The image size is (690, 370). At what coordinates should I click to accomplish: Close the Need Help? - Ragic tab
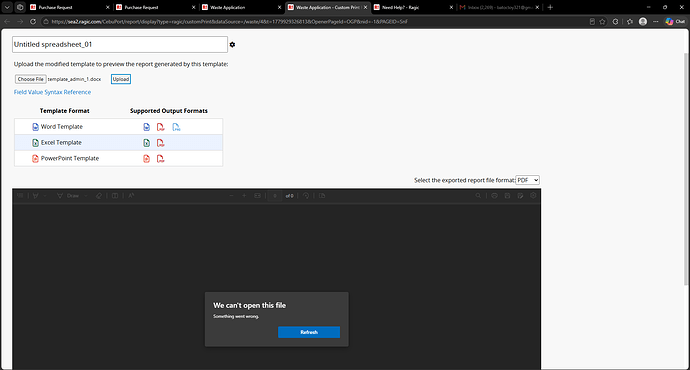tap(451, 7)
